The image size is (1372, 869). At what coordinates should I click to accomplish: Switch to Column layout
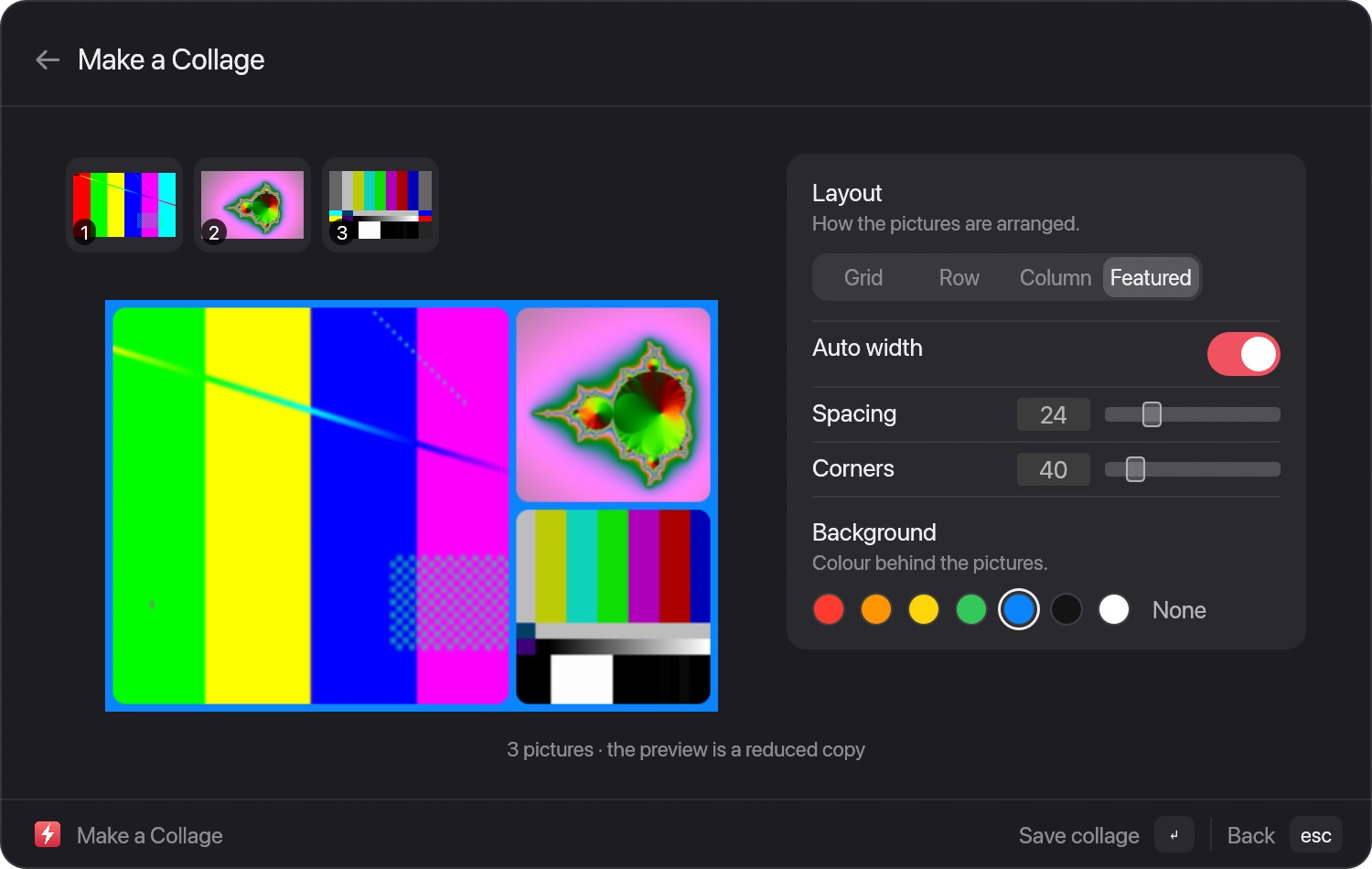1055,277
